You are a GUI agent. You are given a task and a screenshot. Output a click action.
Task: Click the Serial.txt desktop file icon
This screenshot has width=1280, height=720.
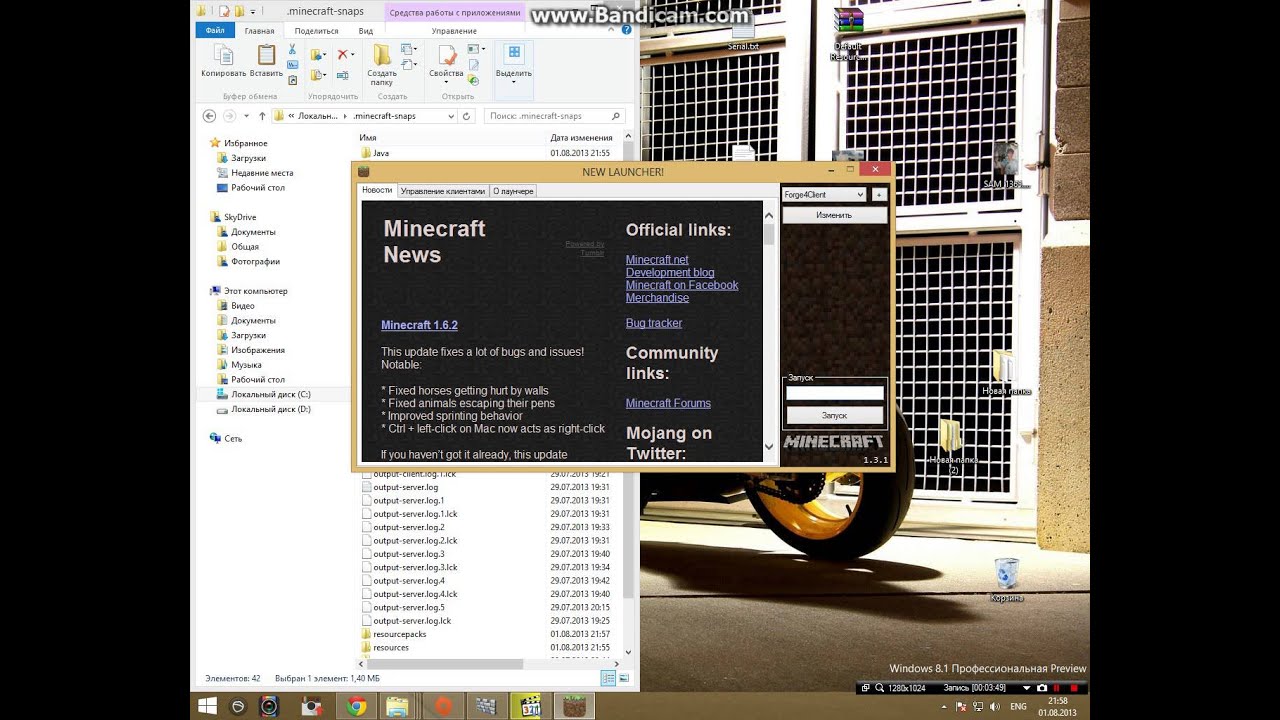(743, 32)
